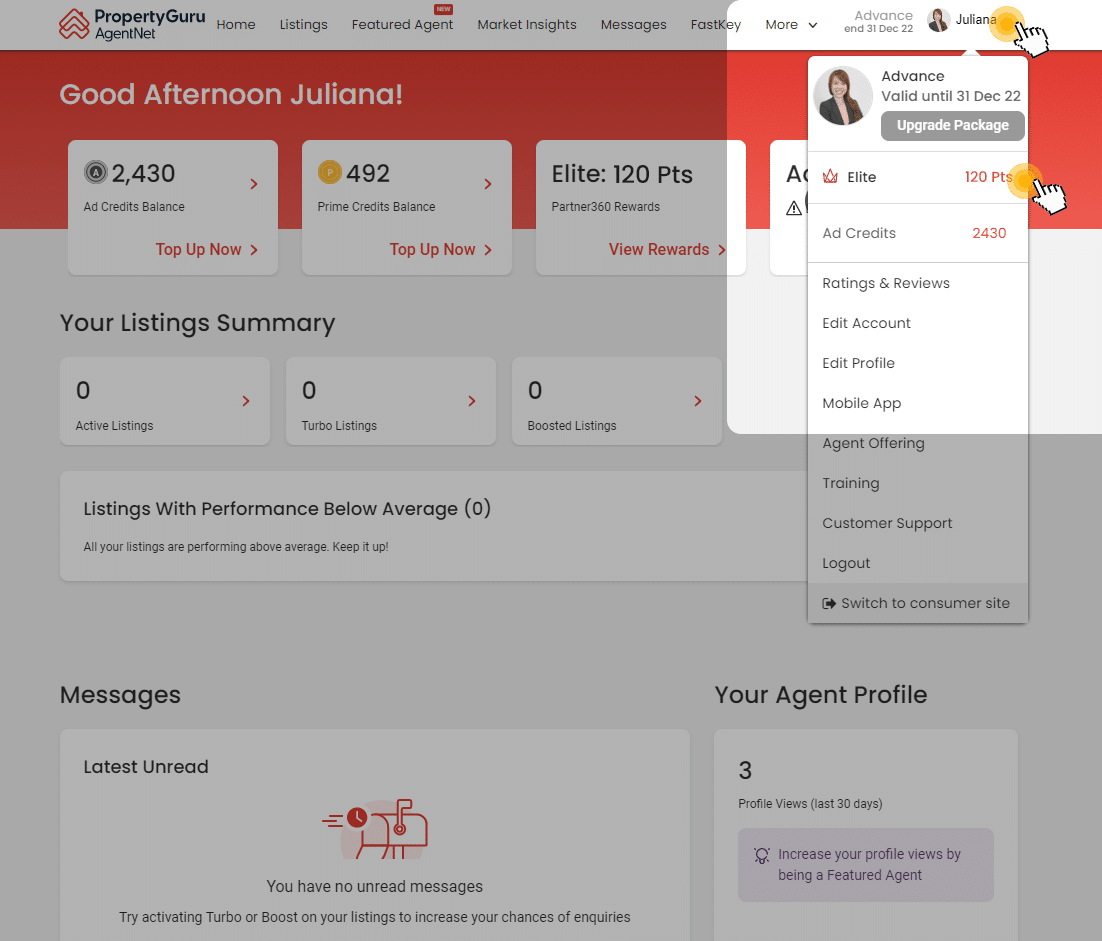
Task: Click Switch to consumer site
Action: pos(918,603)
